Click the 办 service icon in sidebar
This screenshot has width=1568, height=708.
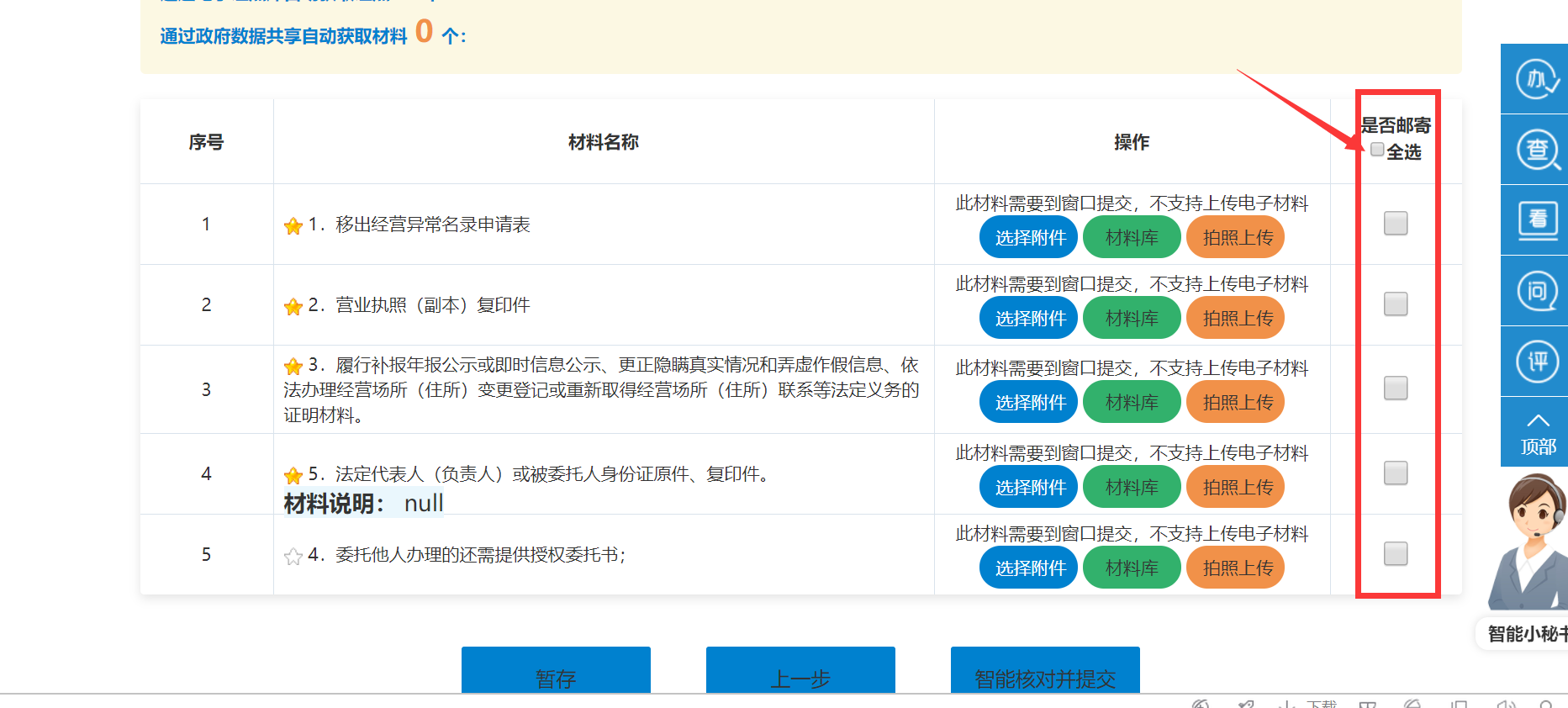1536,80
